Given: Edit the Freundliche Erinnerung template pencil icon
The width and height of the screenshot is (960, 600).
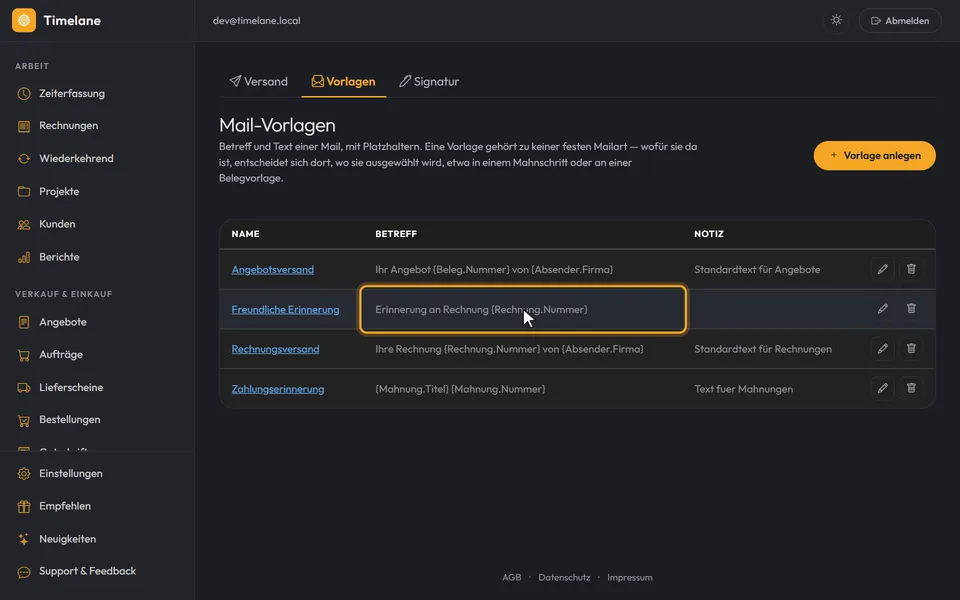Looking at the screenshot, I should point(882,309).
